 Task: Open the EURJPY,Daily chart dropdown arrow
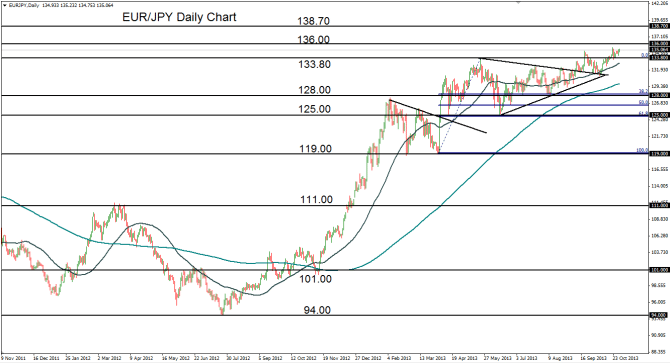pos(4,5)
